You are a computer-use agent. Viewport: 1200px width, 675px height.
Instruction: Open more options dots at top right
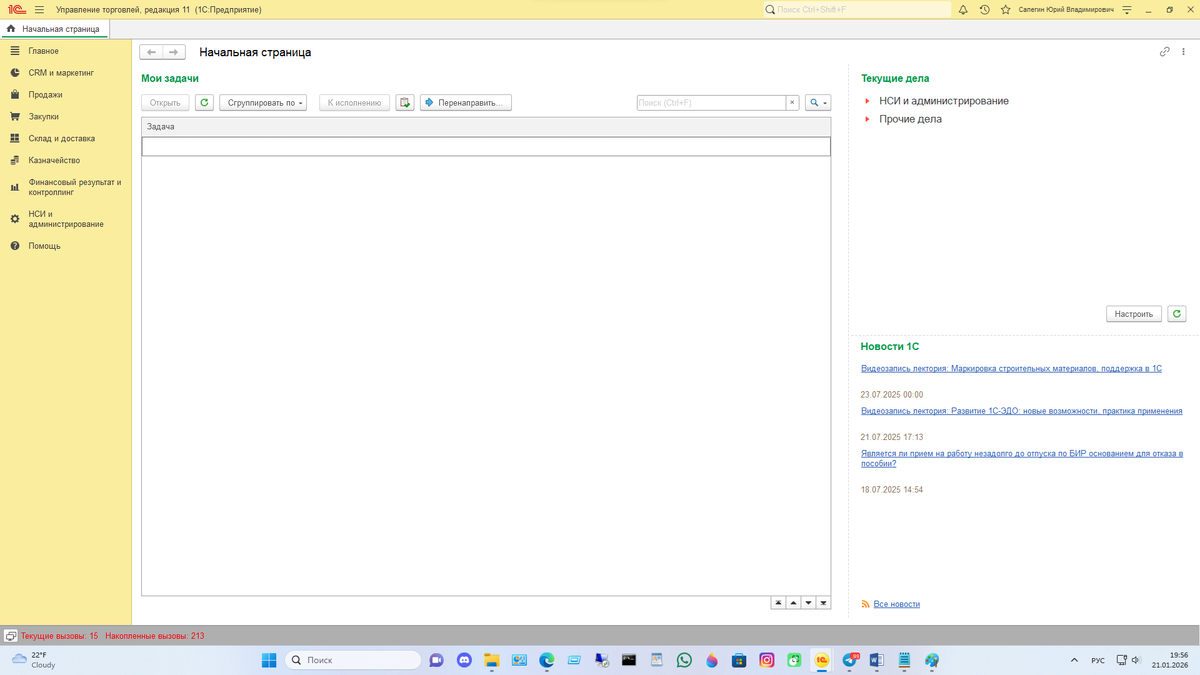1186,52
